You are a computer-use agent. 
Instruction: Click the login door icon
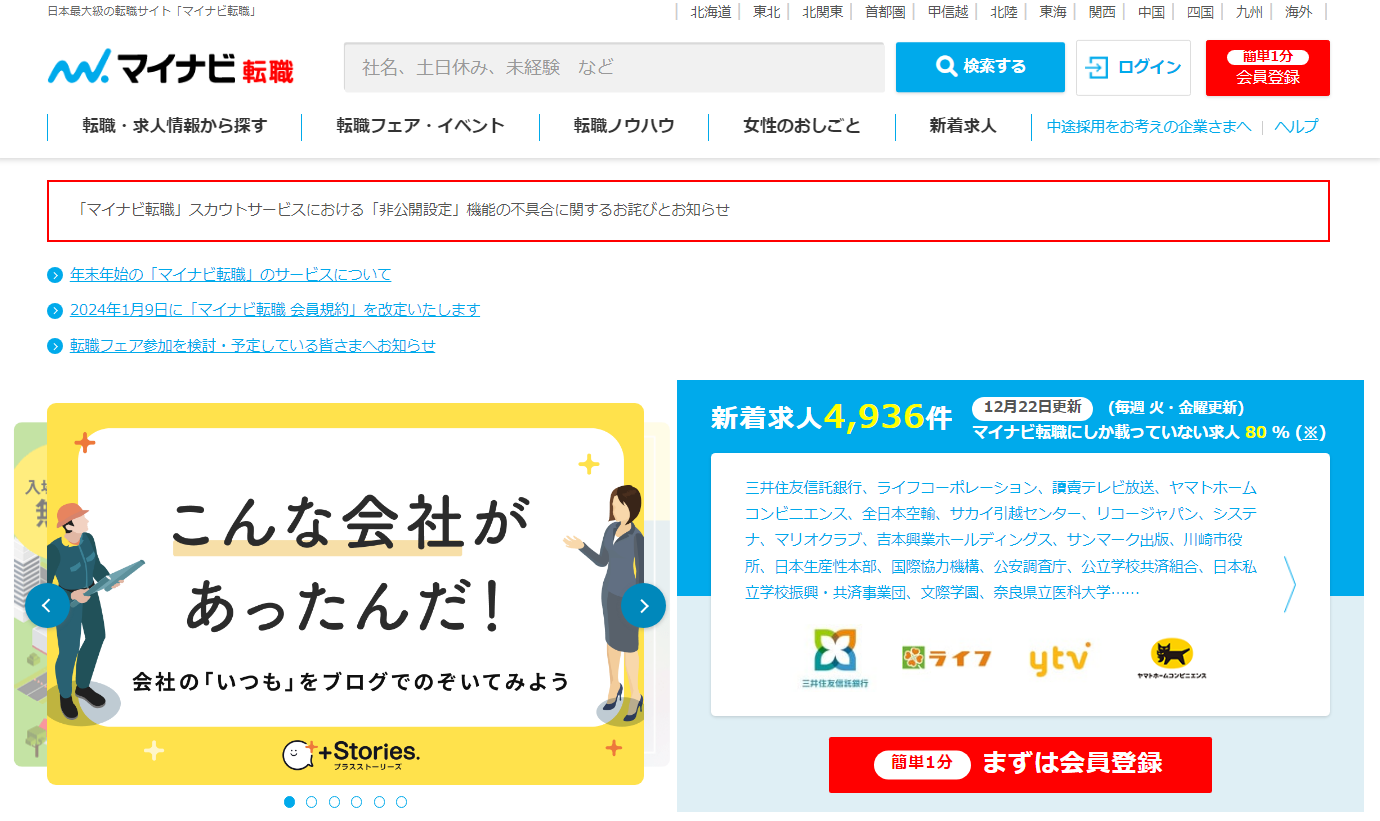pos(1097,68)
